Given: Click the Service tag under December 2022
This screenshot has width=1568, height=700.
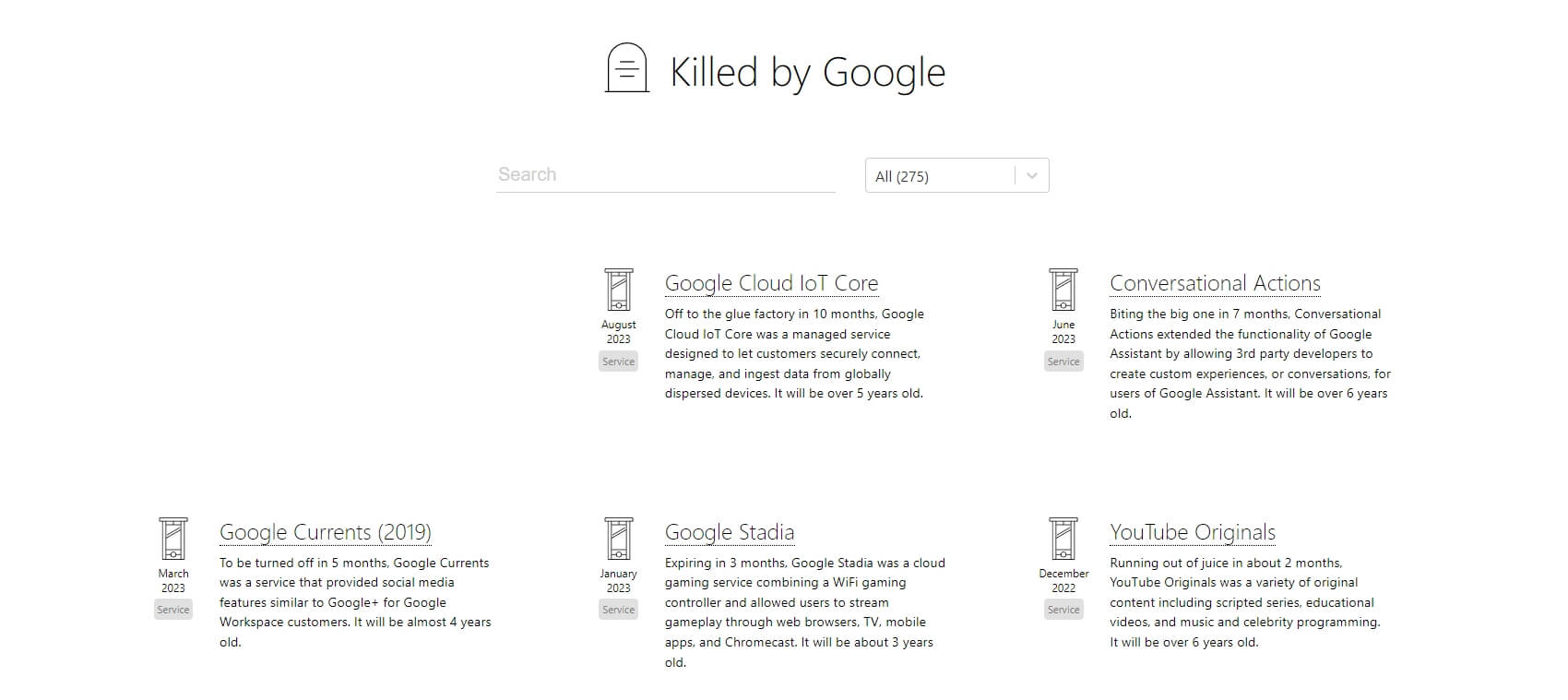Looking at the screenshot, I should point(1063,610).
